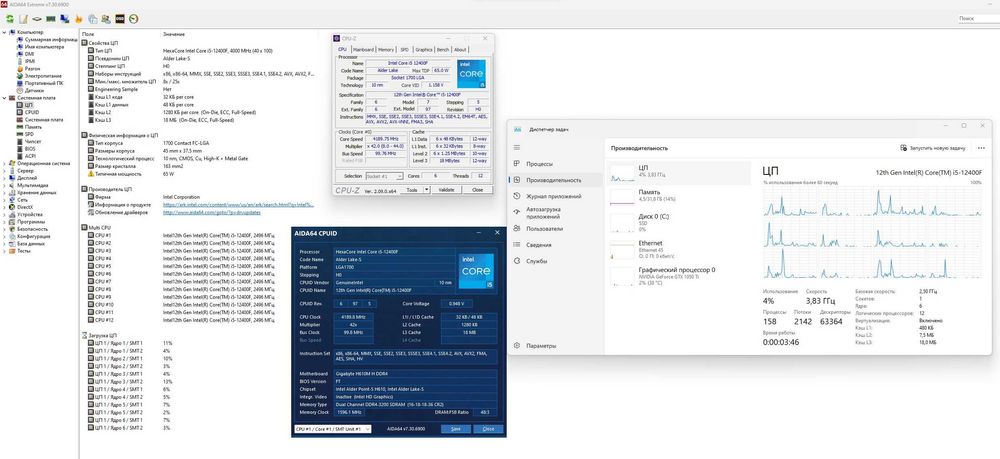Screen dimensions: 1000x459
Task: Click the green Refresh icon in AIDA64 toolbar
Action: point(10,18)
